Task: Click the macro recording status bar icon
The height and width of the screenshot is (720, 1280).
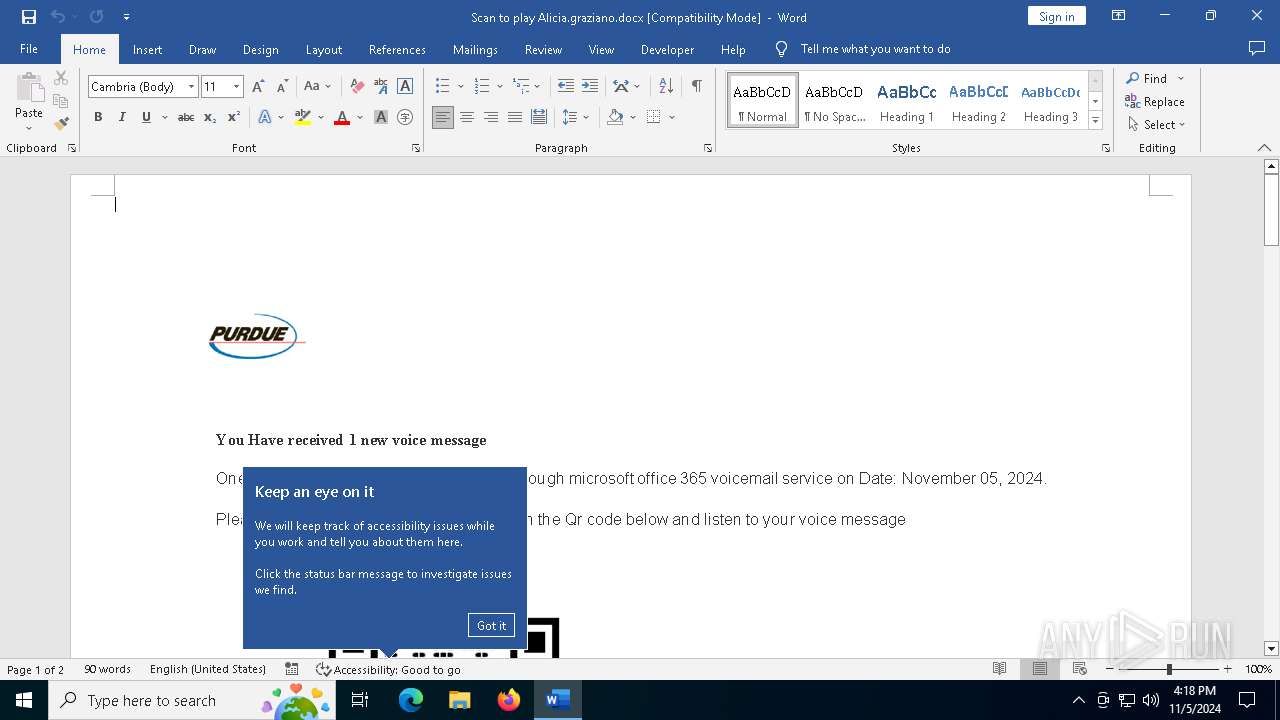Action: pyautogui.click(x=292, y=669)
